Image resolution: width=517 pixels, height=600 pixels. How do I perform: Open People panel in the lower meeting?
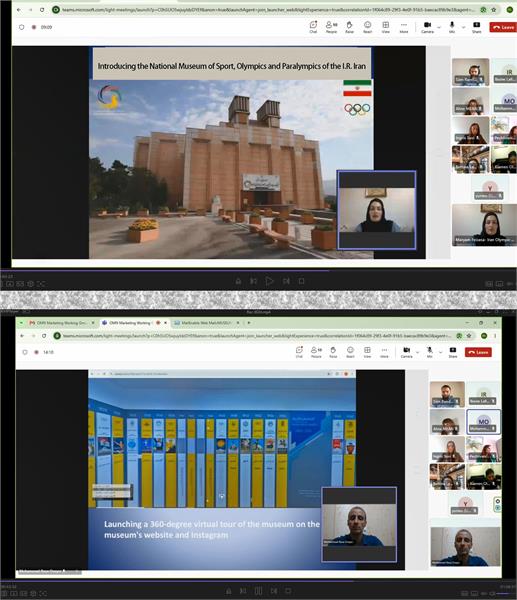[316, 352]
